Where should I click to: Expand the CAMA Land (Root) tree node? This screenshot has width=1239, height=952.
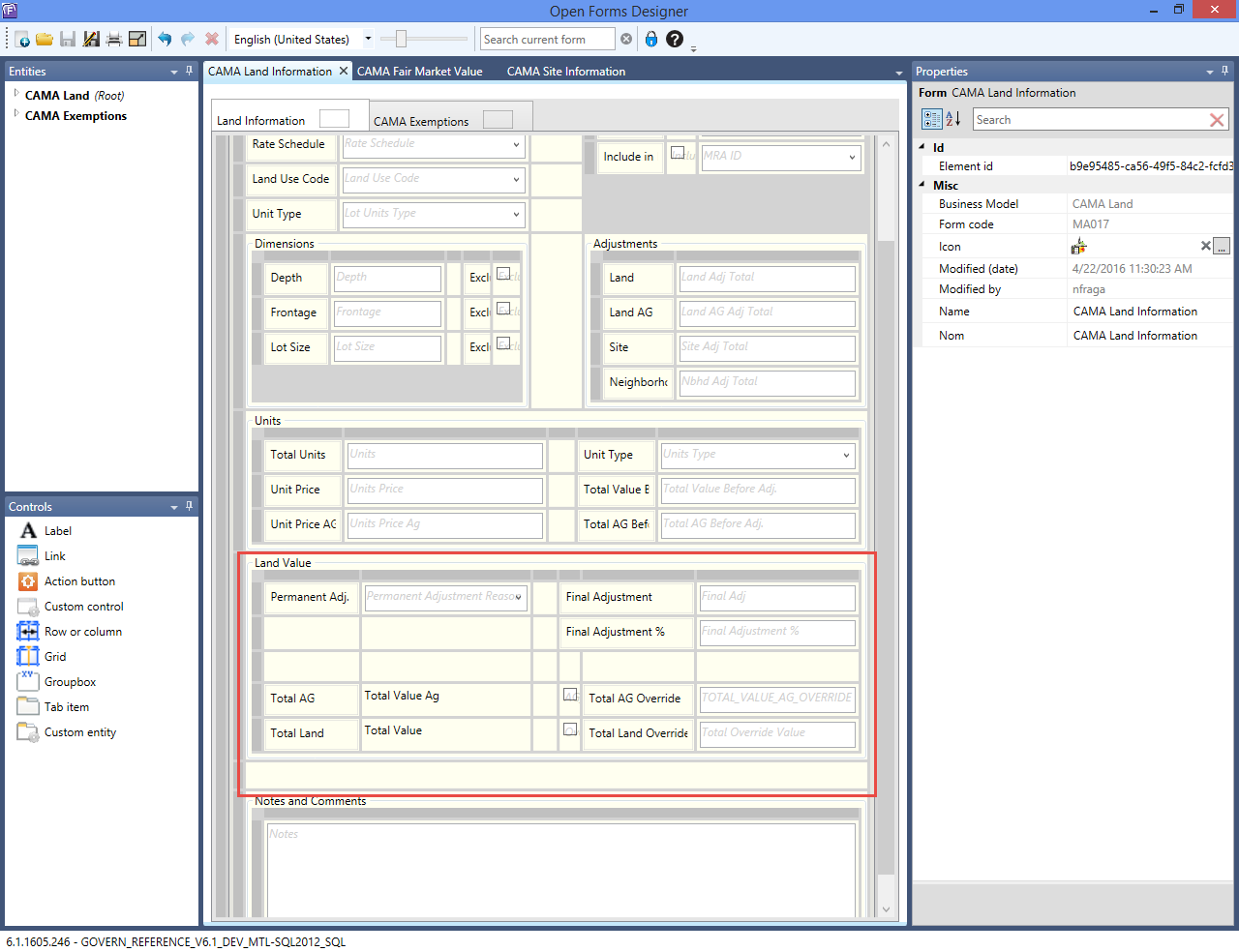(16, 94)
